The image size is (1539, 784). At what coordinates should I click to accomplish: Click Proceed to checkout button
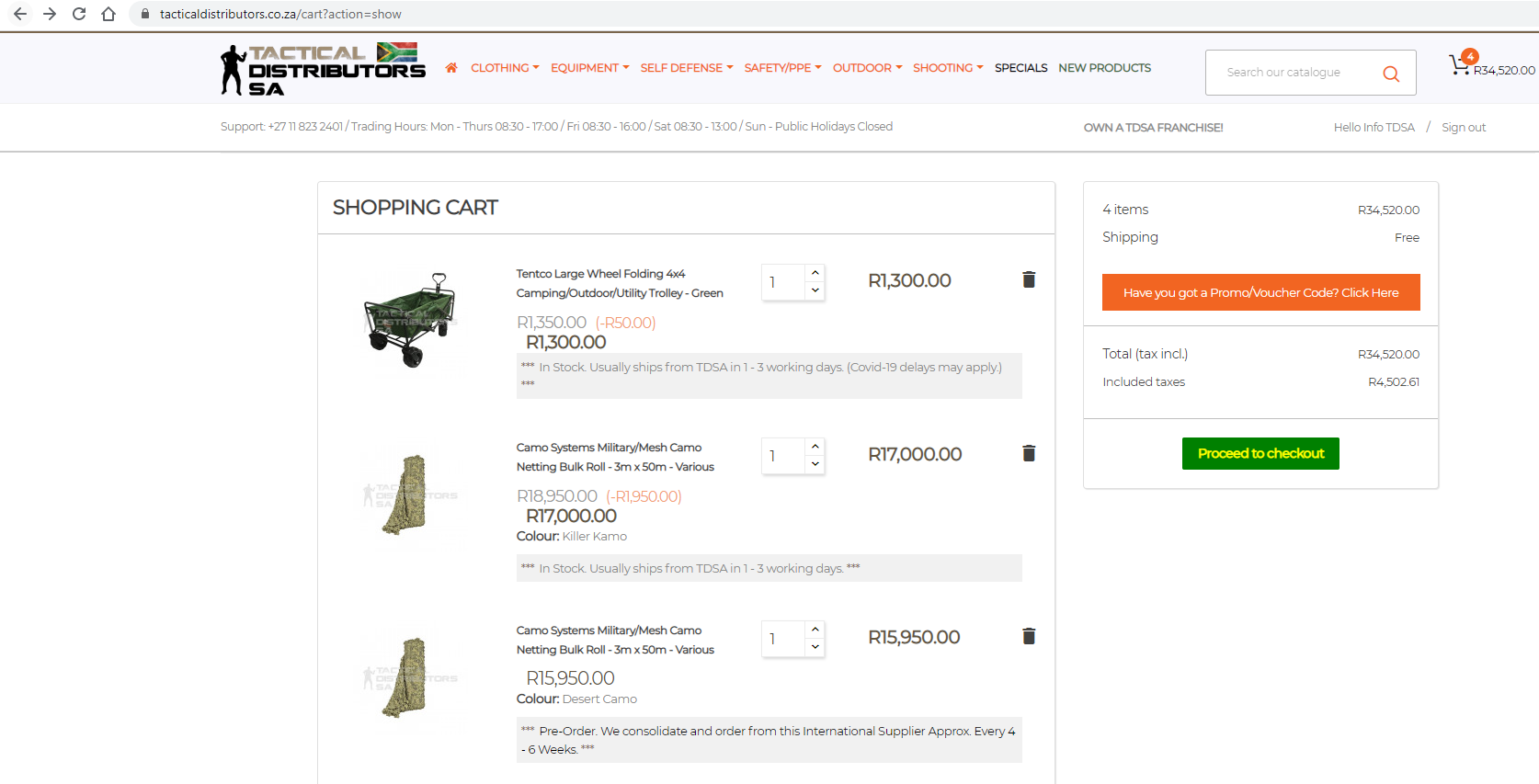[x=1260, y=453]
